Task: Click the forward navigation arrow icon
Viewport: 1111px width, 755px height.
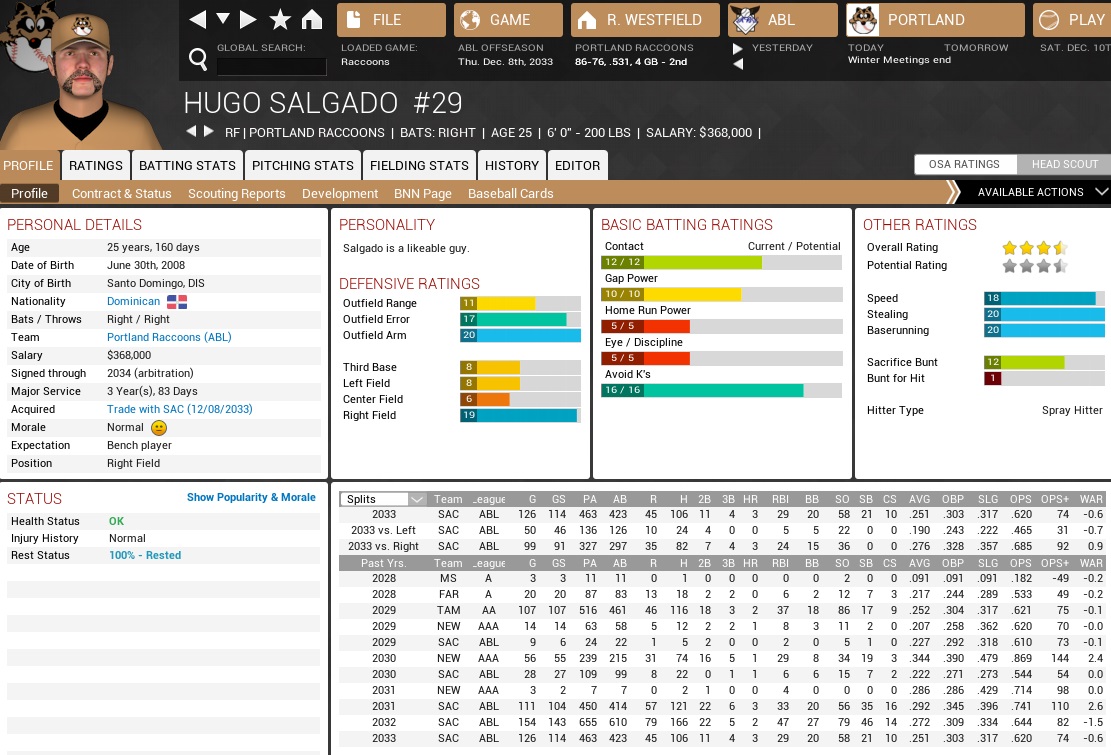Action: (249, 20)
